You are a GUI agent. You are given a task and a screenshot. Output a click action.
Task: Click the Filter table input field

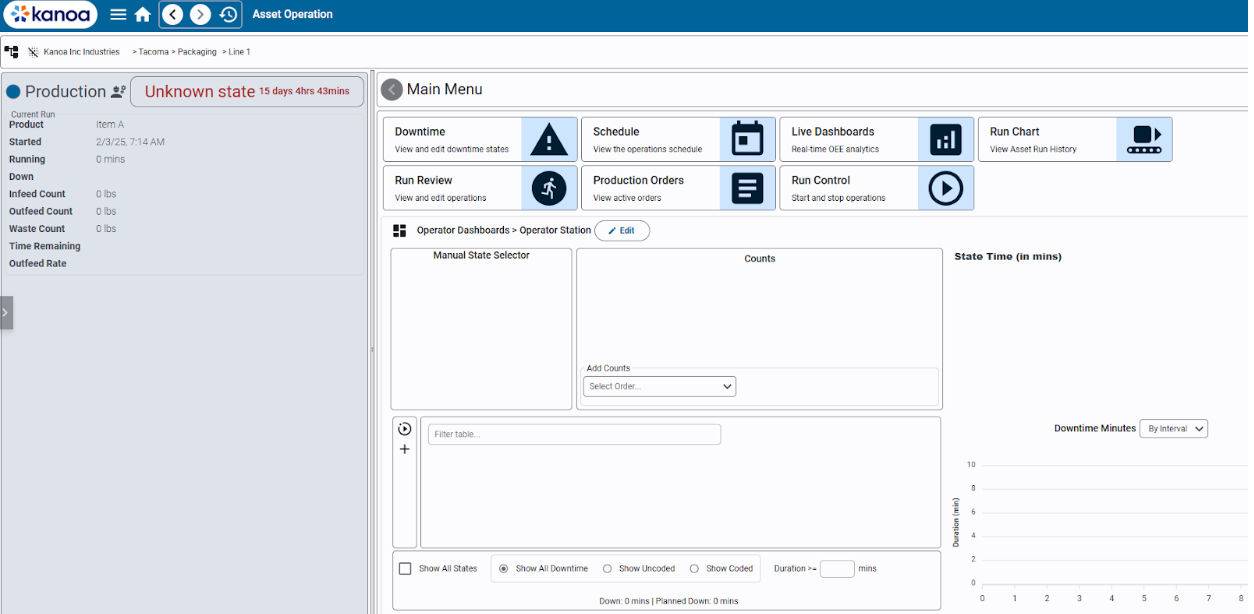(x=574, y=434)
